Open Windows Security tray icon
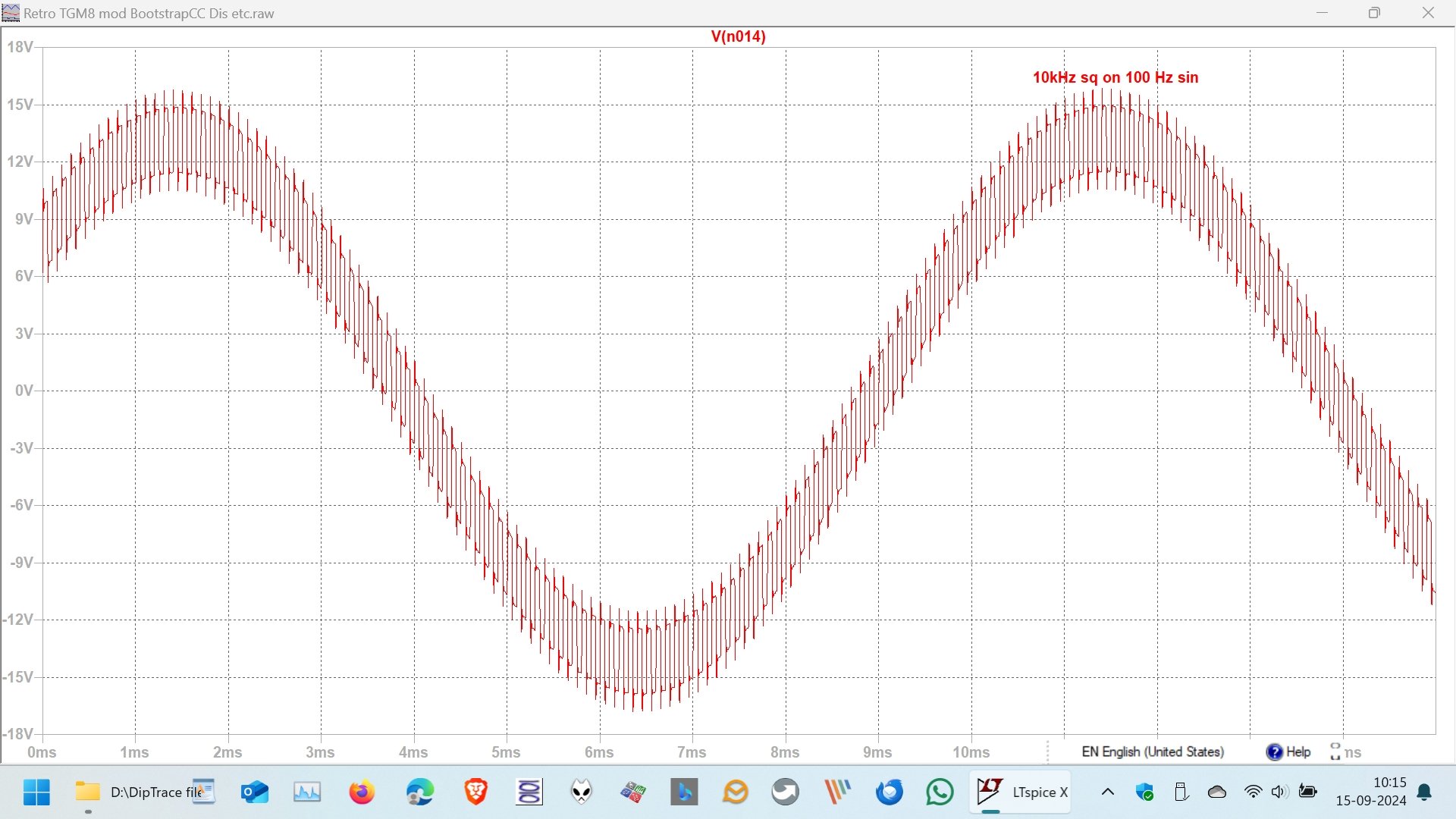 [1145, 792]
